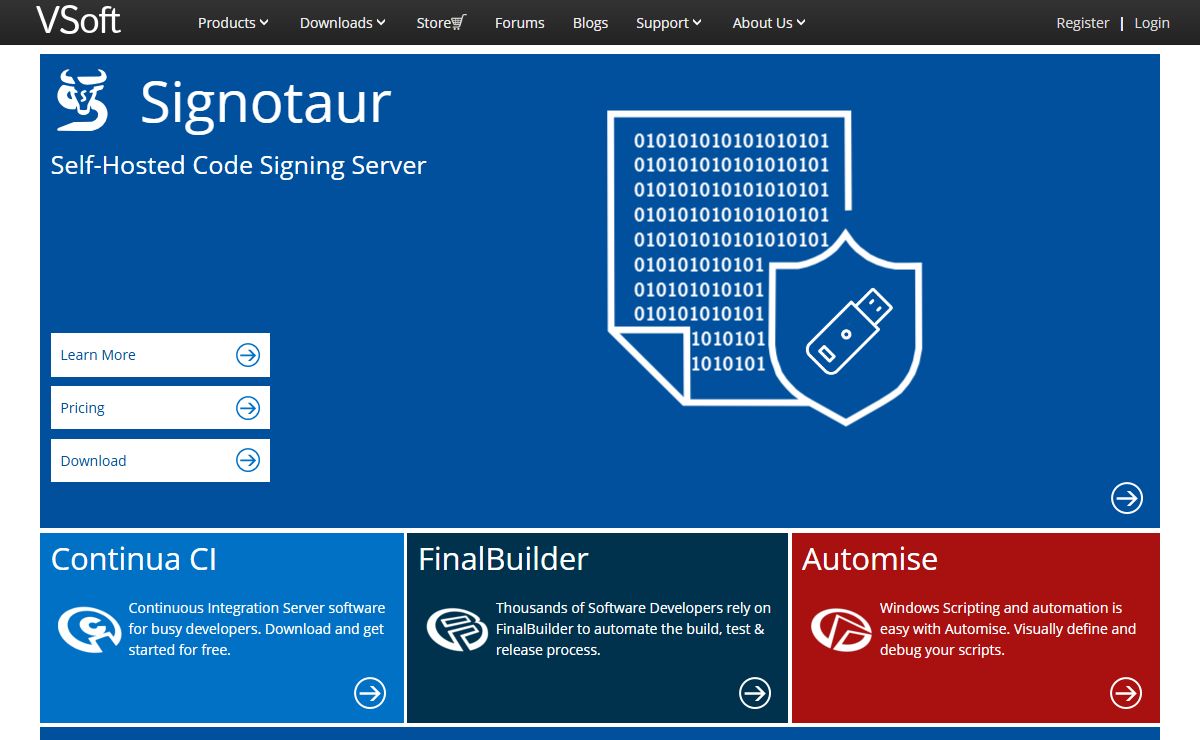
Task: Click the Login link
Action: click(1152, 22)
